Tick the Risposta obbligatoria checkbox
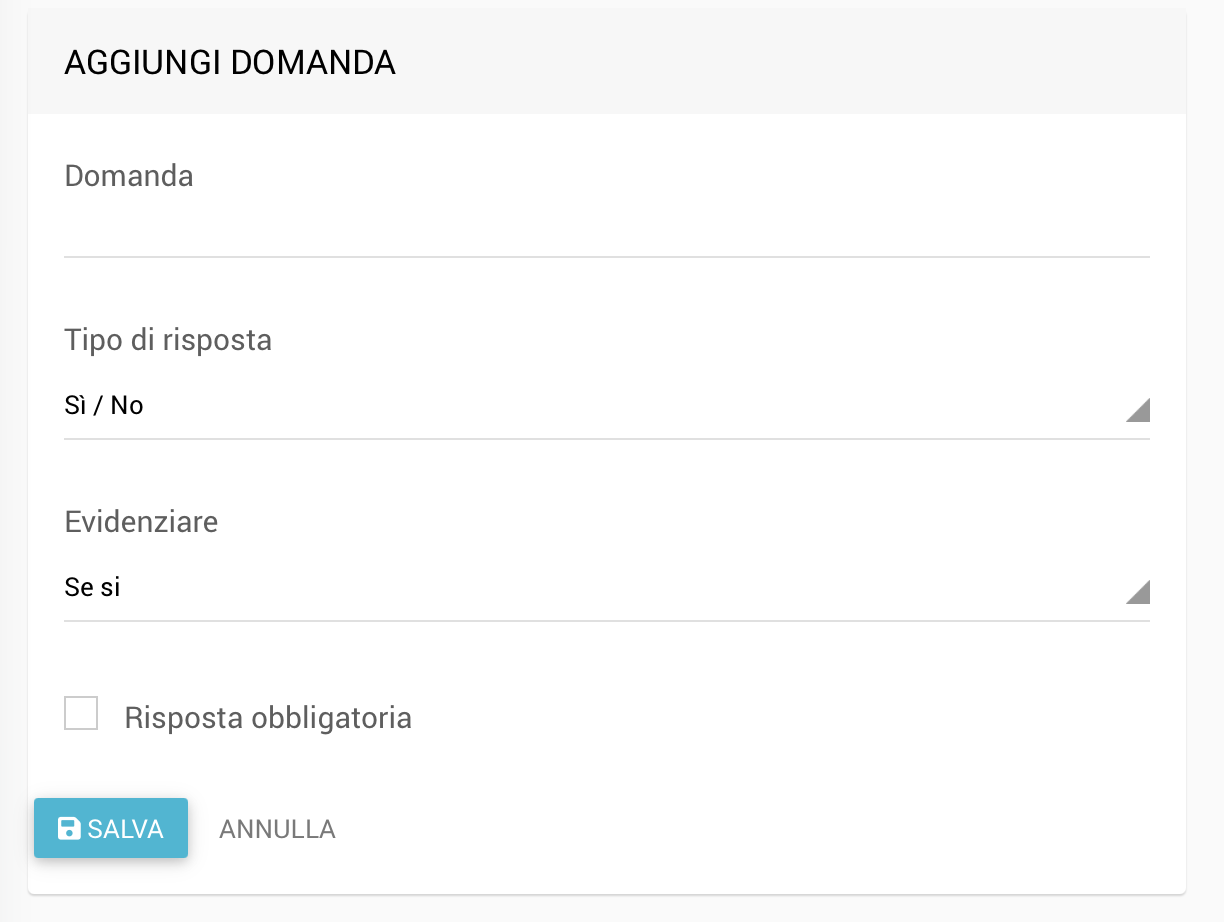The height and width of the screenshot is (922, 1224). pos(81,714)
